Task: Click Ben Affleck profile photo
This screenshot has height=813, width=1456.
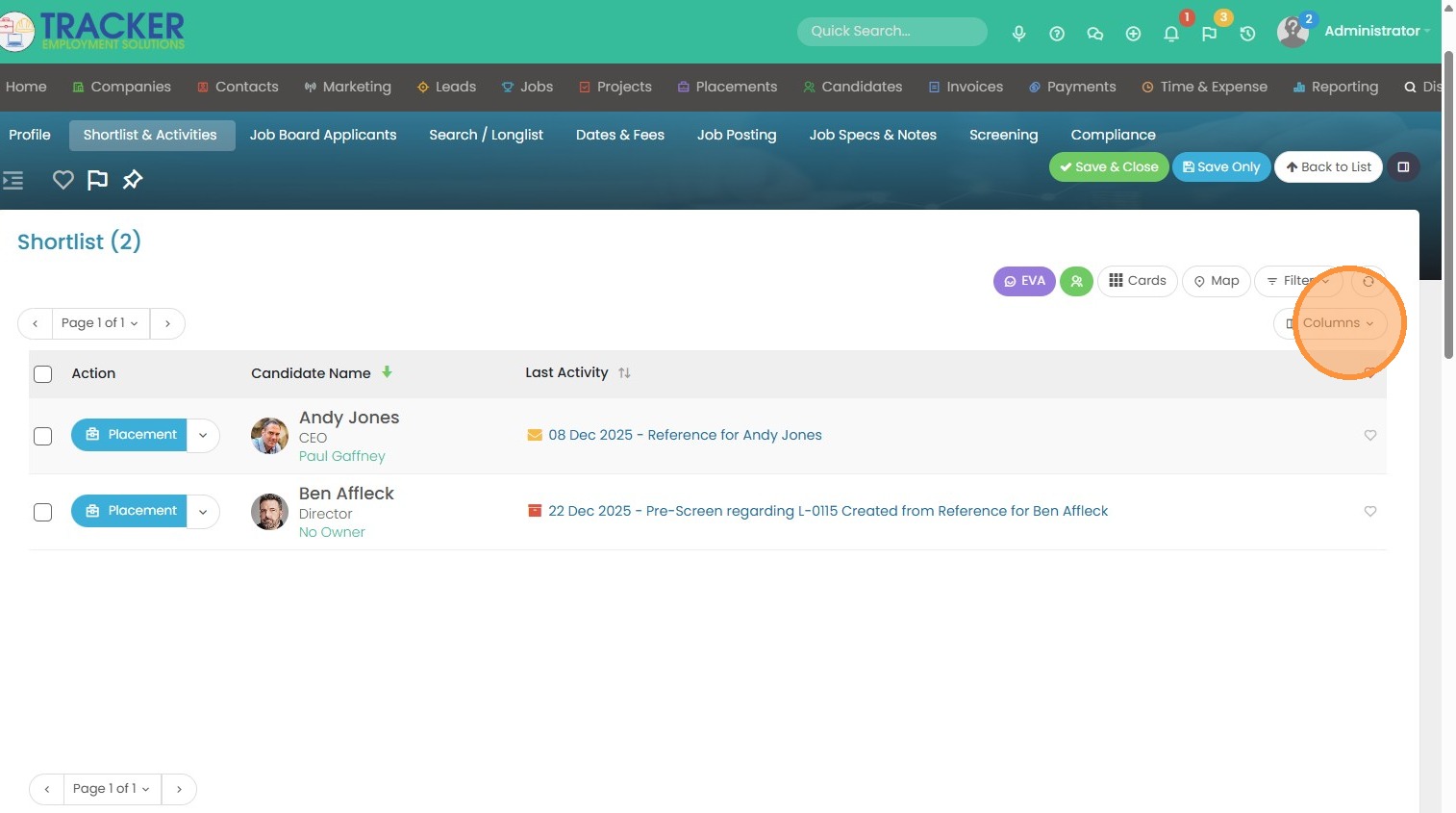Action: tap(269, 512)
